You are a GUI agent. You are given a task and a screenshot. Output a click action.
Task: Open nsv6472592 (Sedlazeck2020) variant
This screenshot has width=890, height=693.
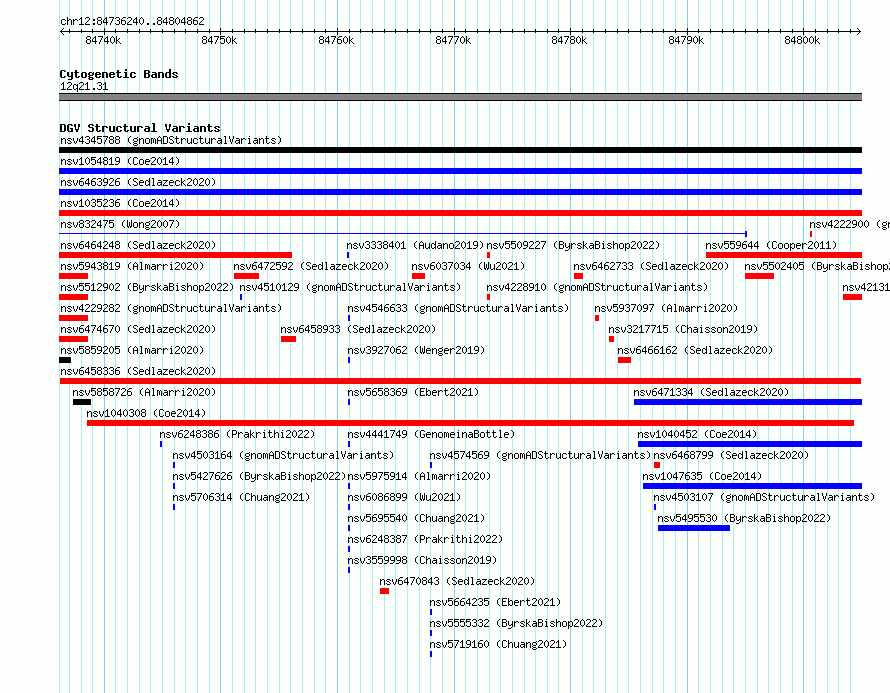(311, 266)
